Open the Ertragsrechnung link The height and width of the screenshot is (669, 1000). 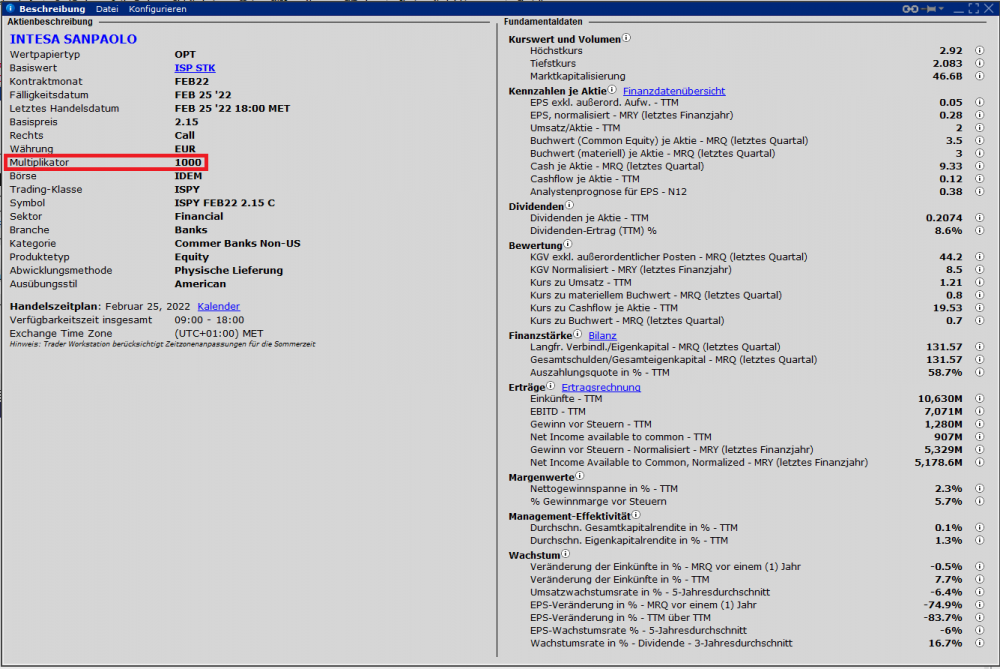click(601, 387)
